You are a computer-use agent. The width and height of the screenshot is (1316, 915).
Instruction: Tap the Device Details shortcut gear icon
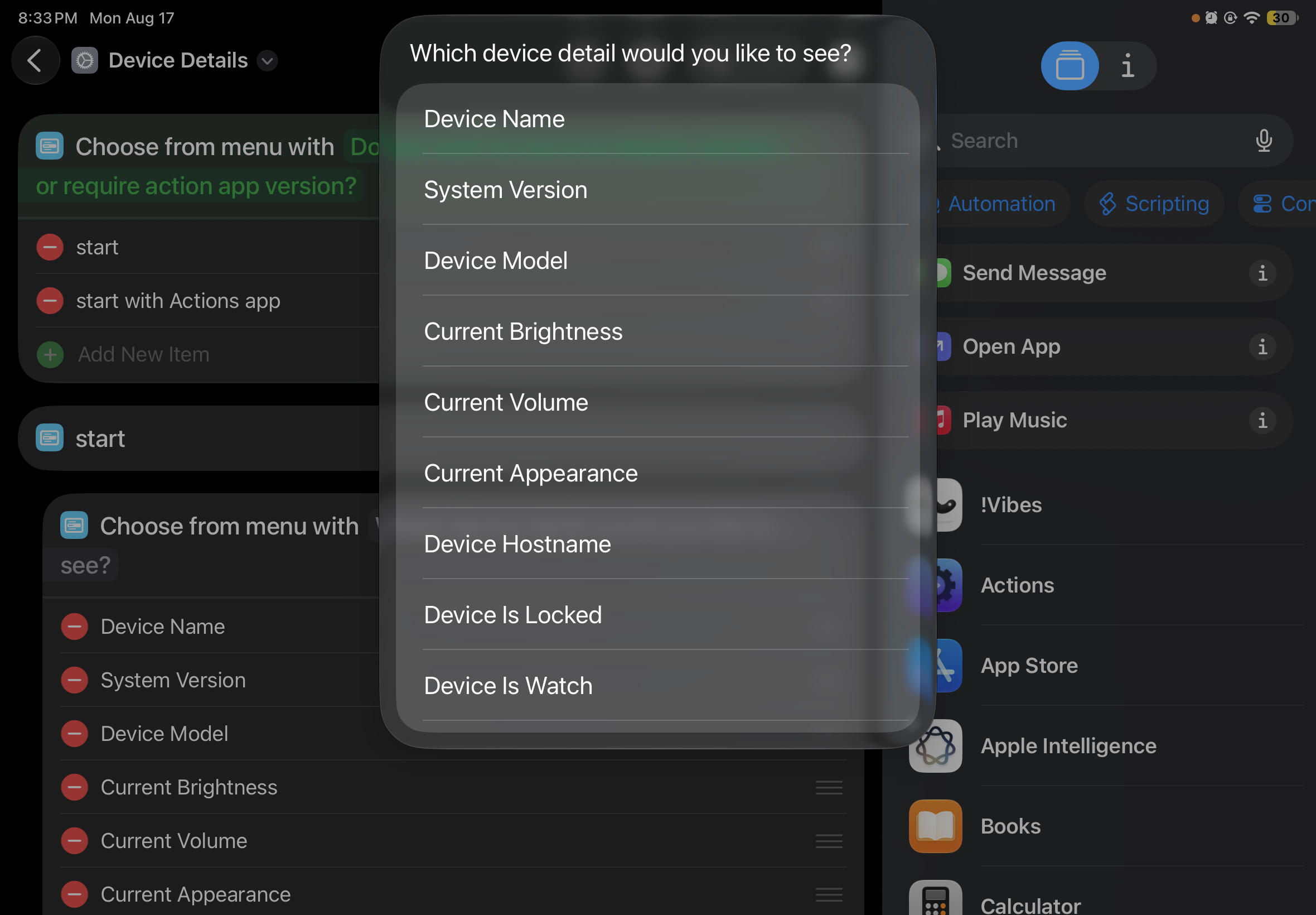click(x=85, y=60)
